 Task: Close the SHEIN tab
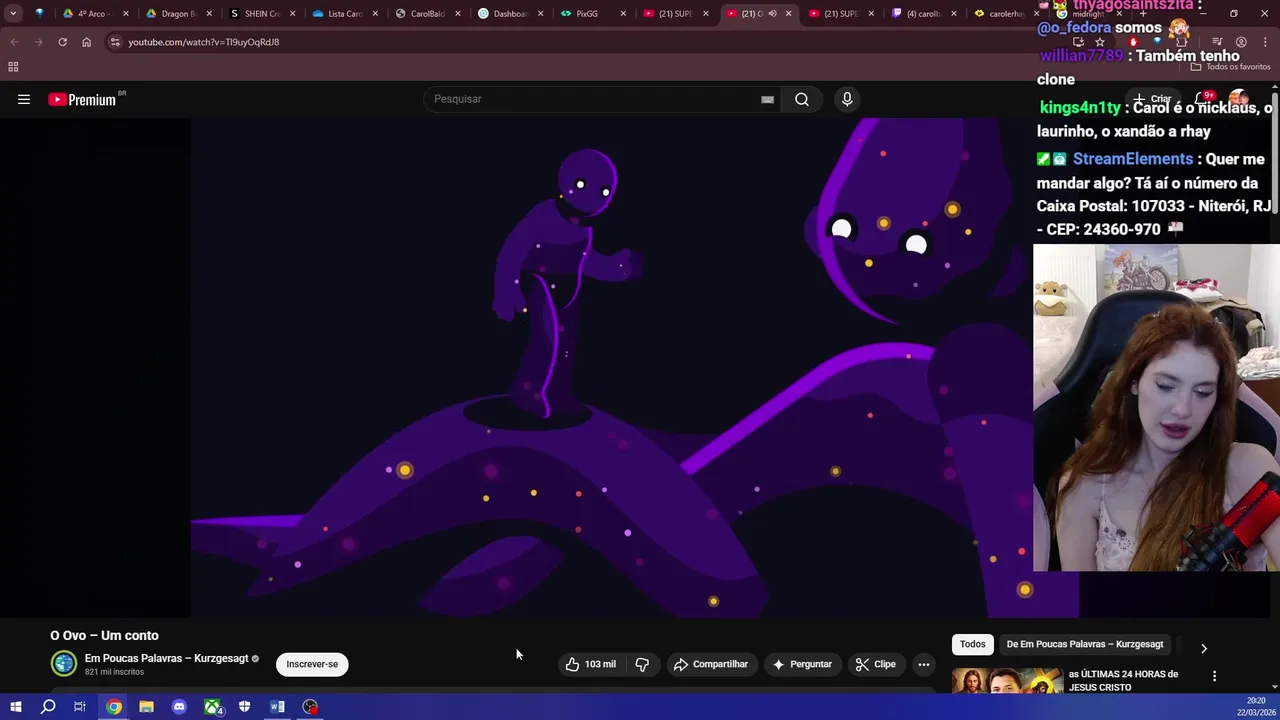(292, 14)
